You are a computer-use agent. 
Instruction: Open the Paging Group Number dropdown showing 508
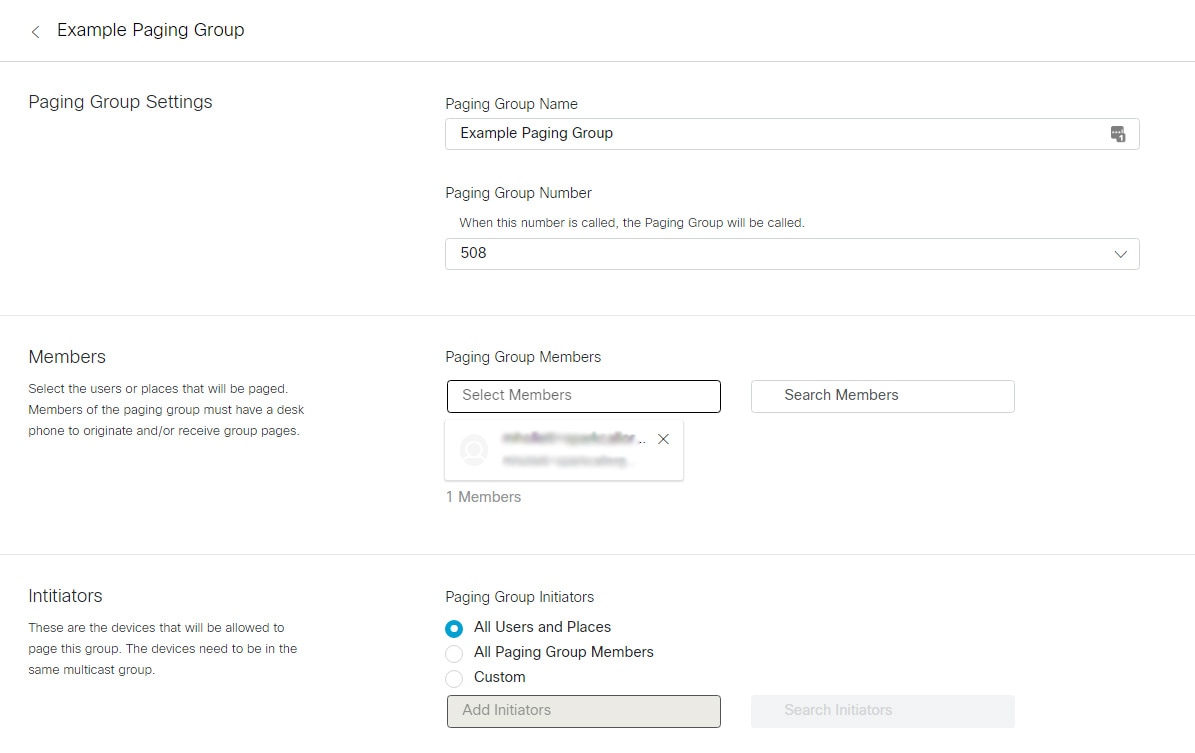coord(790,253)
